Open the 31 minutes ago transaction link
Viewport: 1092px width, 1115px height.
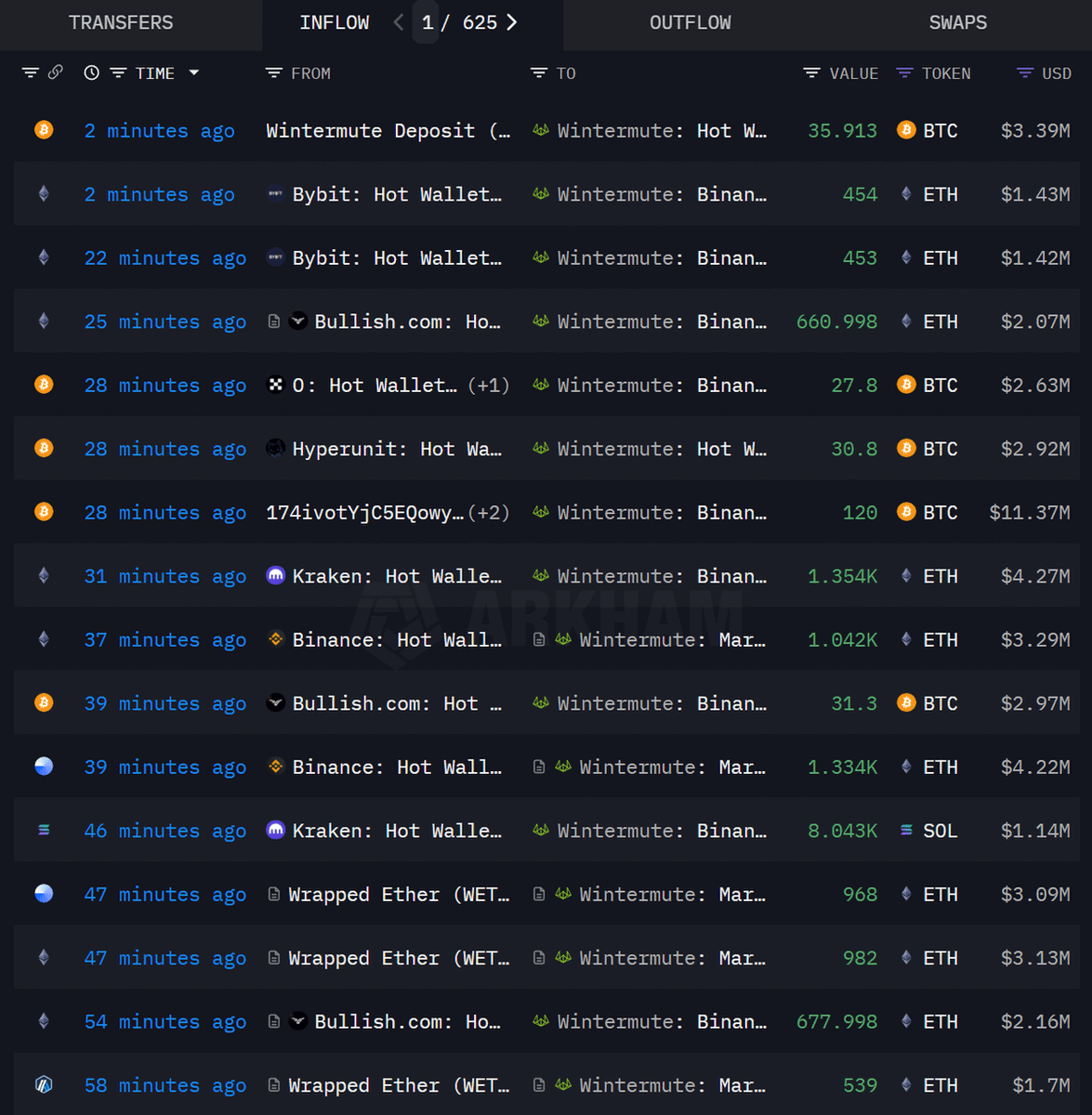[x=165, y=577]
